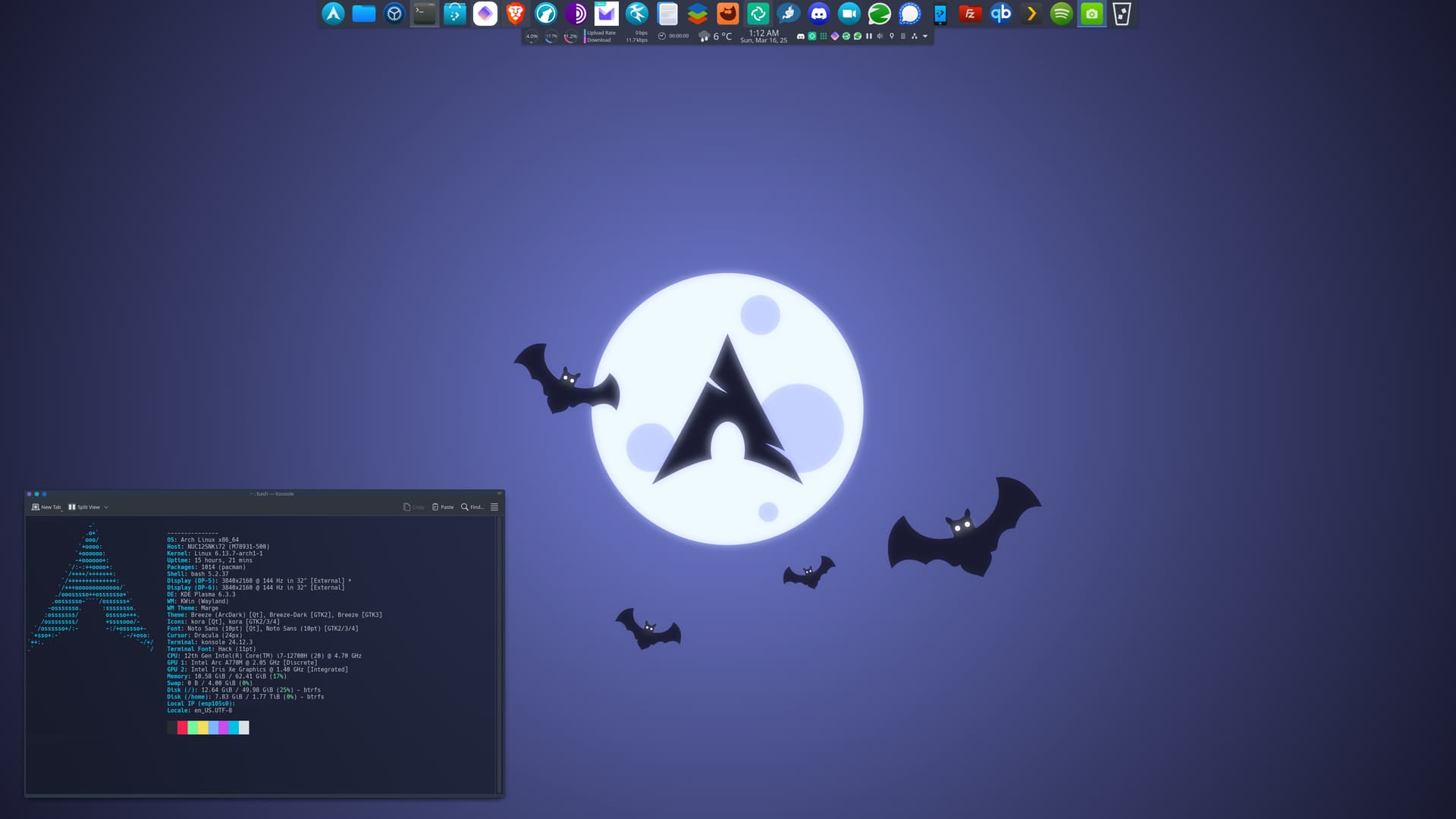This screenshot has width=1456, height=819.
Task: Launch qBittorrent from the dock
Action: [x=1001, y=14]
